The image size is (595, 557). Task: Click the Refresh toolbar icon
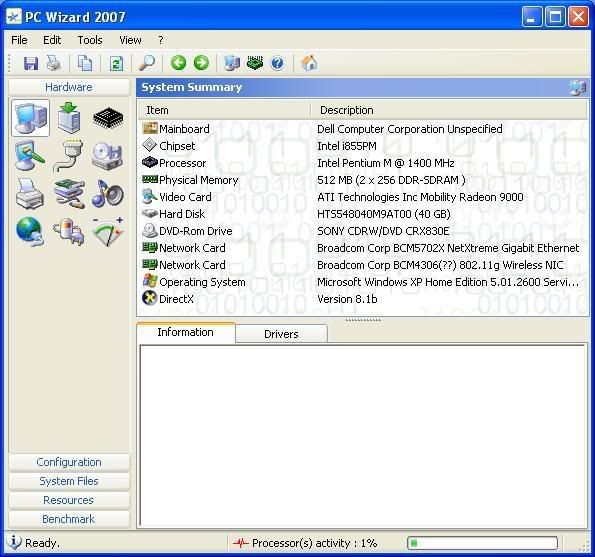(116, 63)
